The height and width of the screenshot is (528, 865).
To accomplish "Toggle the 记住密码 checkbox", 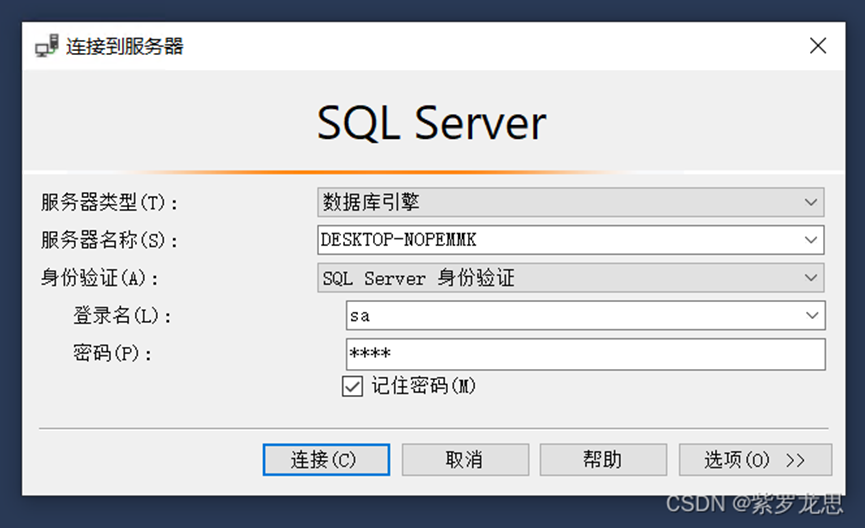I will pyautogui.click(x=352, y=386).
